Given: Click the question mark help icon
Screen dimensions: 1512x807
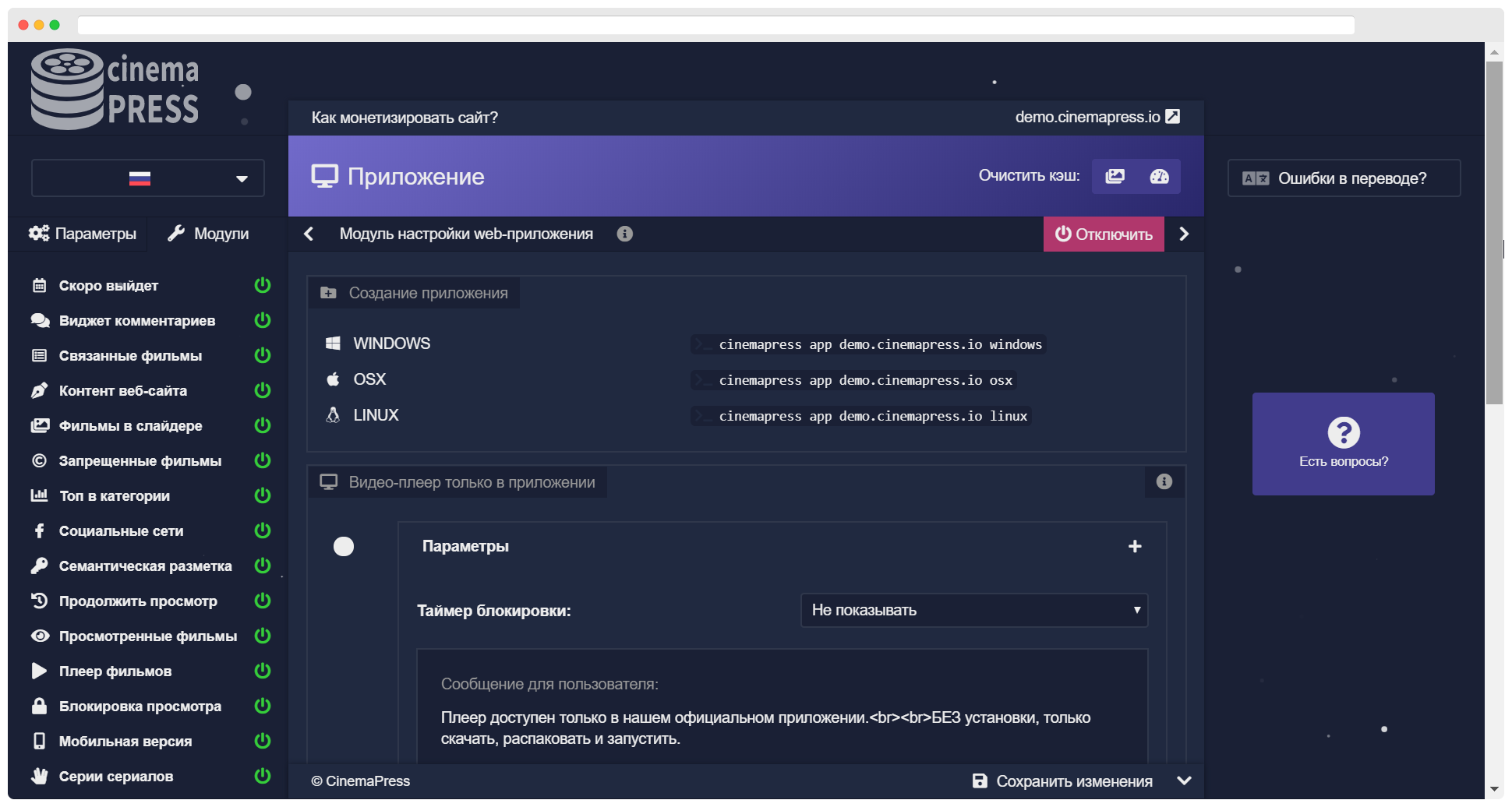Looking at the screenshot, I should 1344,432.
